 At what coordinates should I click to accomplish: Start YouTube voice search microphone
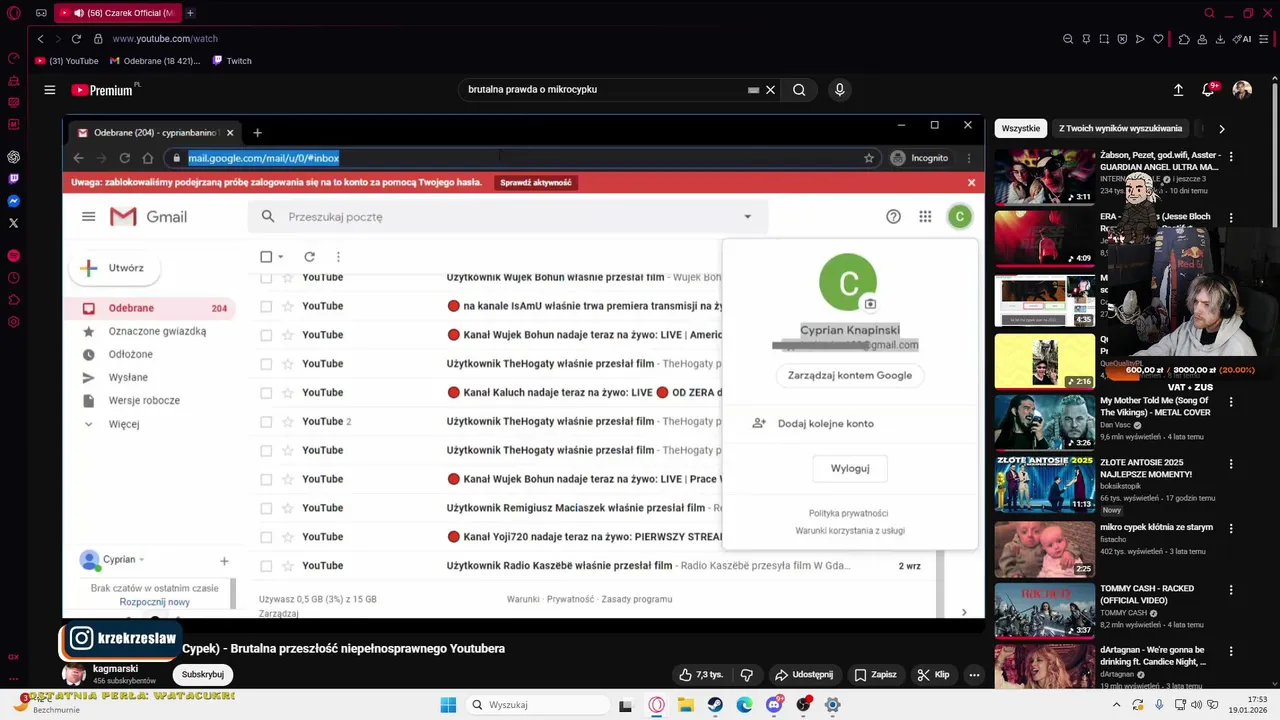pyautogui.click(x=839, y=90)
